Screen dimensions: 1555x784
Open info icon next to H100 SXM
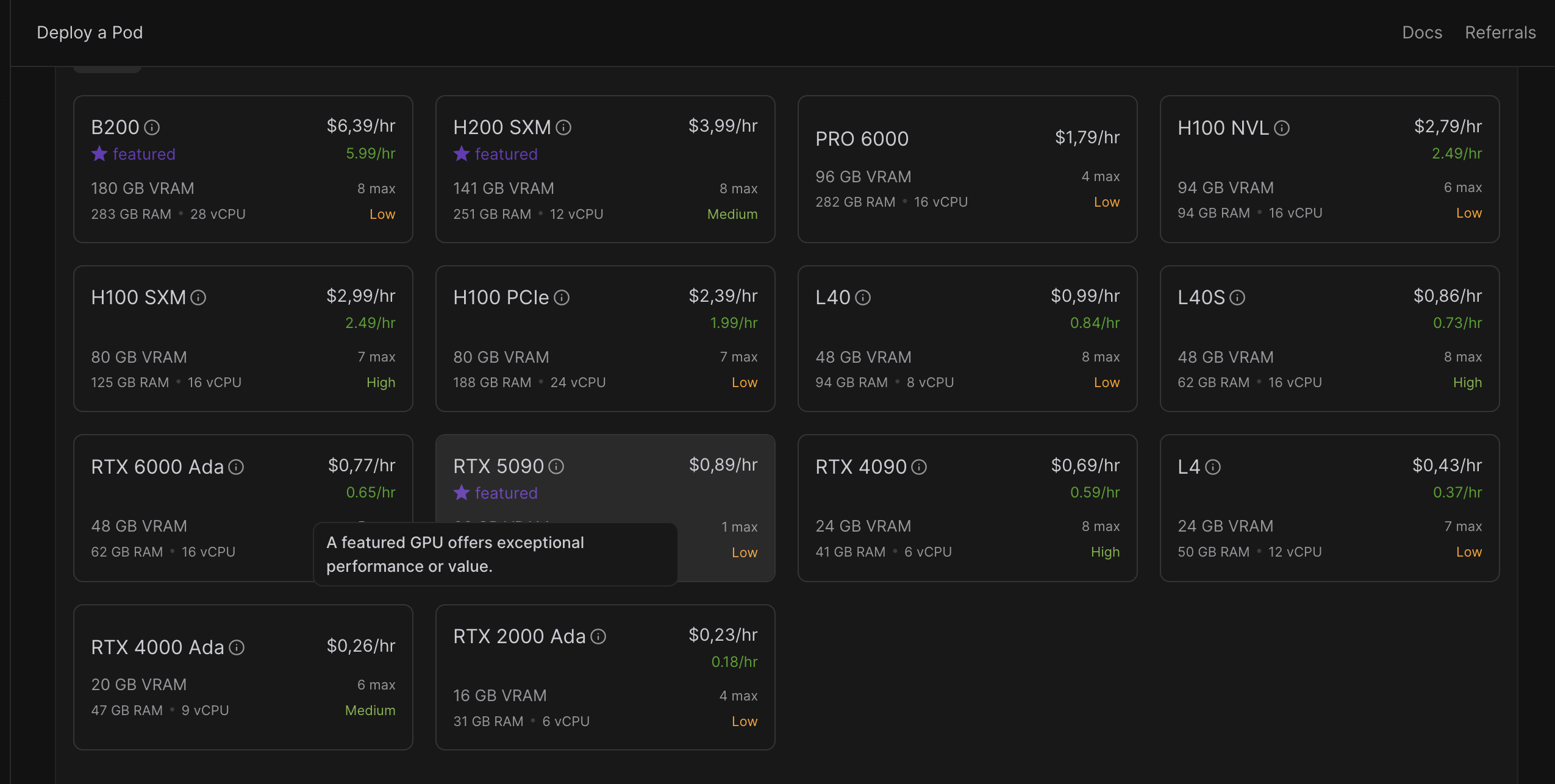pos(198,298)
